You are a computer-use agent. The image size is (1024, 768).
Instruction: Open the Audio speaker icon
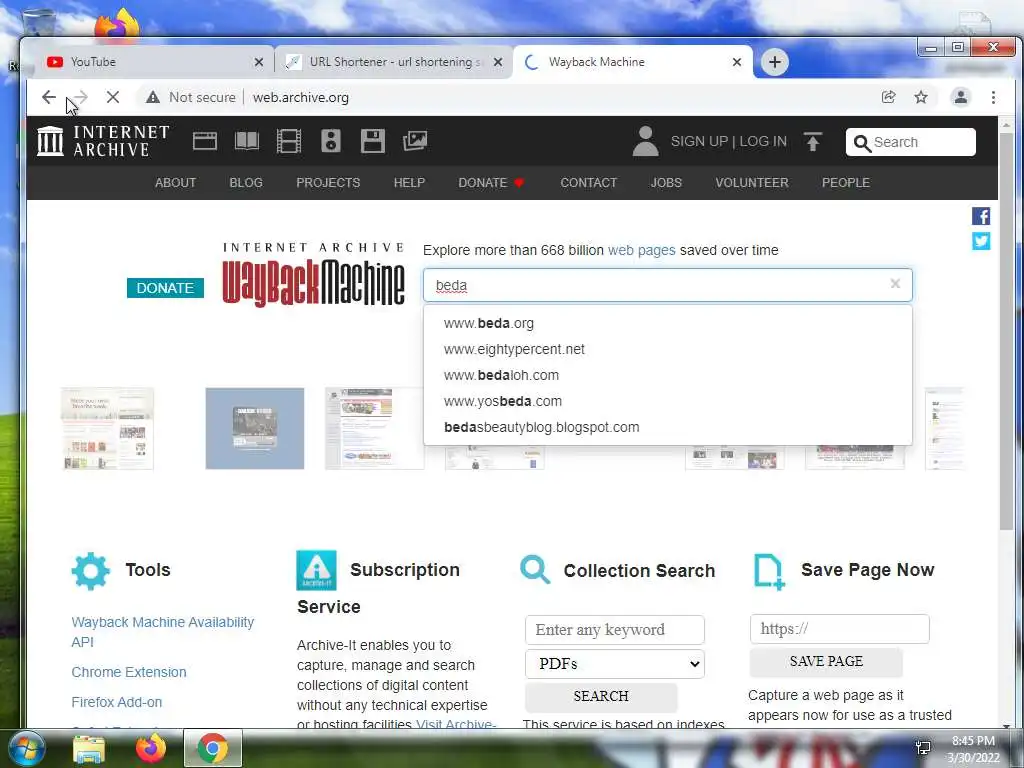tap(330, 141)
